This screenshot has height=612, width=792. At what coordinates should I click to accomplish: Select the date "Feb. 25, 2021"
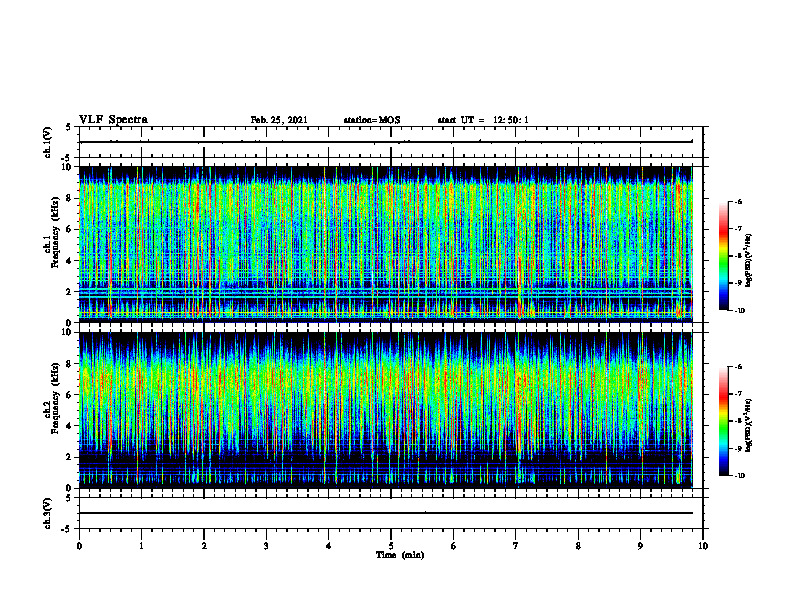[279, 120]
